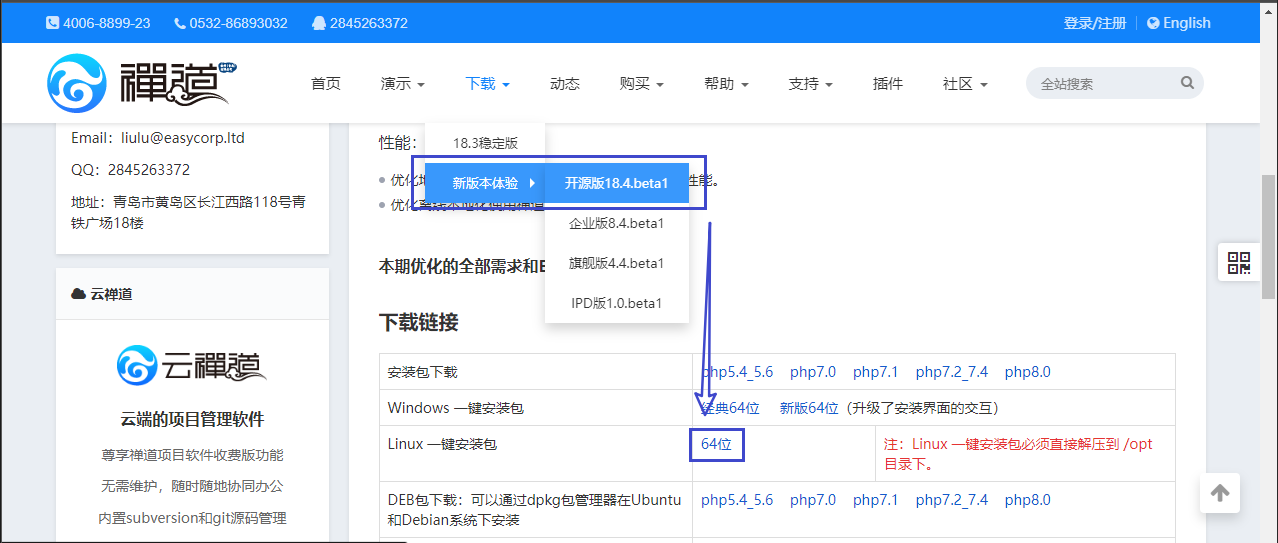
Task: Click the page vertical scrollbar thumb
Action: click(x=1268, y=210)
